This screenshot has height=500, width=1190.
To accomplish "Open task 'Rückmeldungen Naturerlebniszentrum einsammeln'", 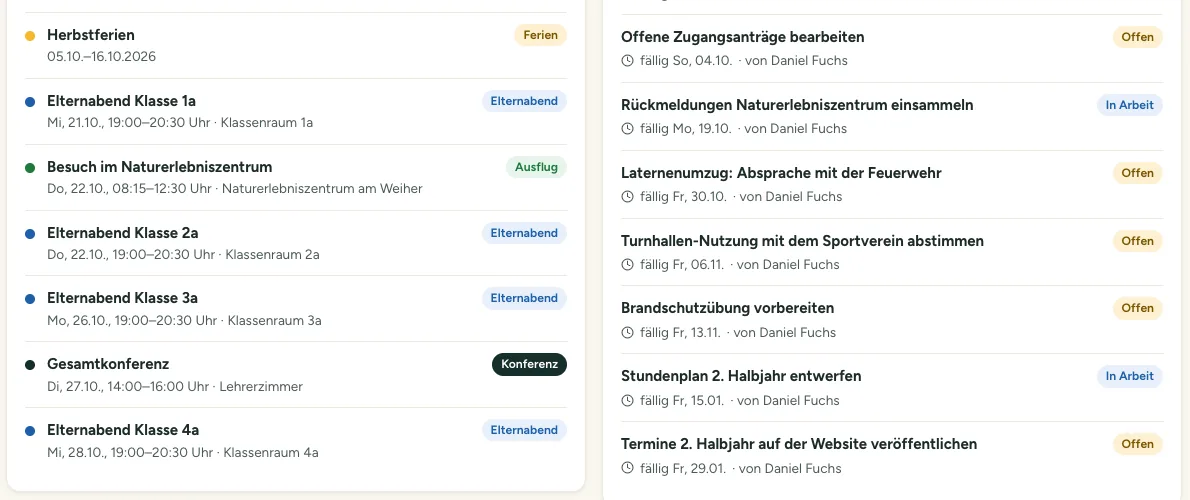I will coord(892,117).
